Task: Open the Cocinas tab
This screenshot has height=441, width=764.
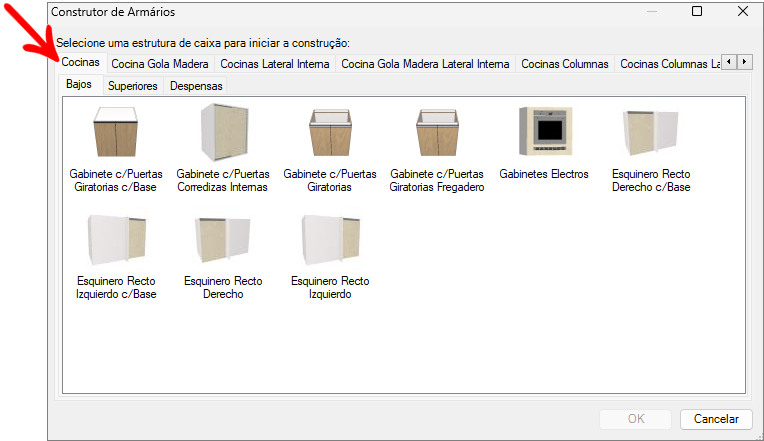Action: click(80, 62)
